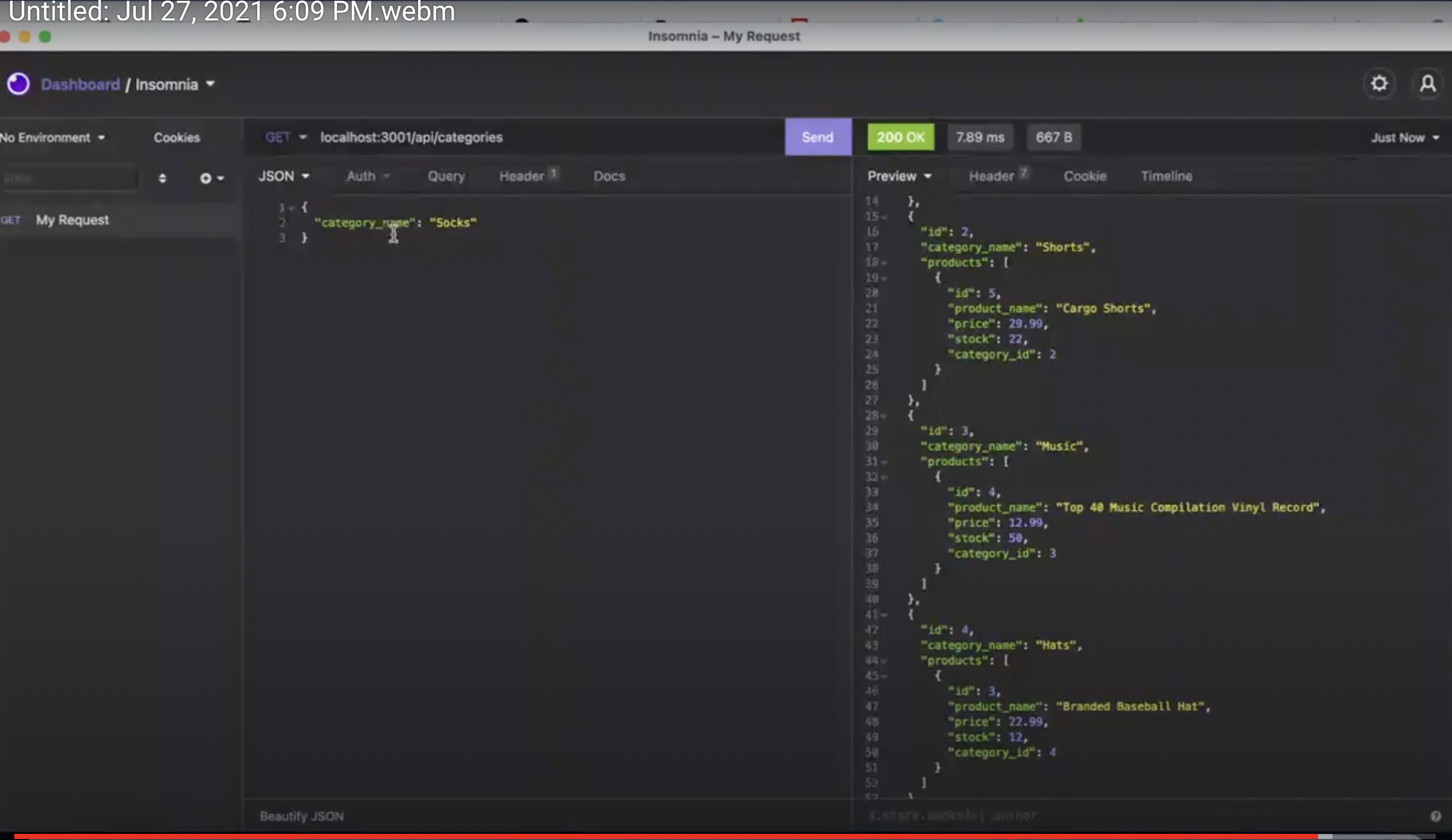The image size is (1452, 840).
Task: Open the response Timeline tab
Action: [x=1166, y=176]
